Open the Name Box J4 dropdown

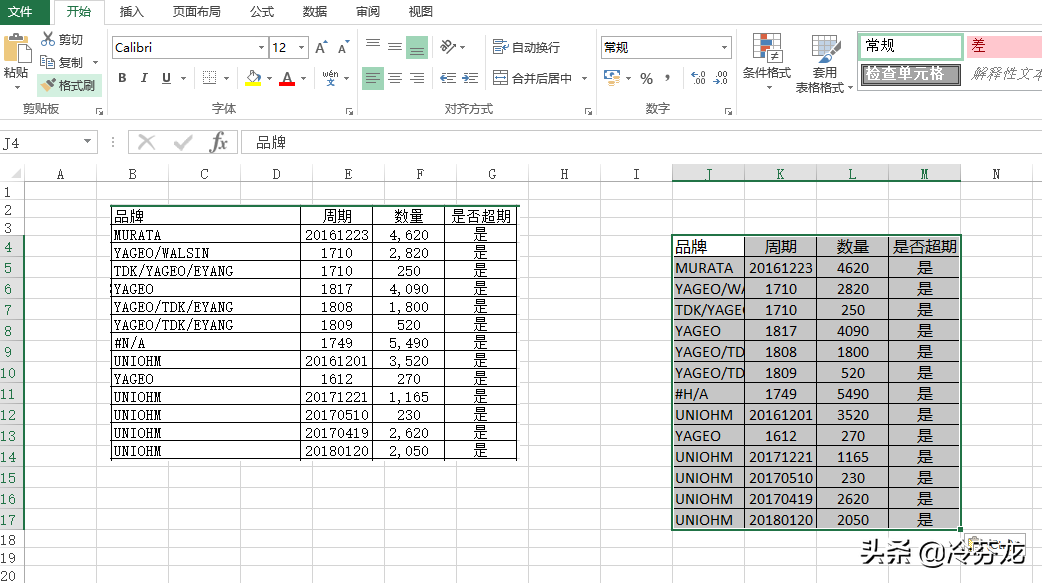tap(87, 142)
